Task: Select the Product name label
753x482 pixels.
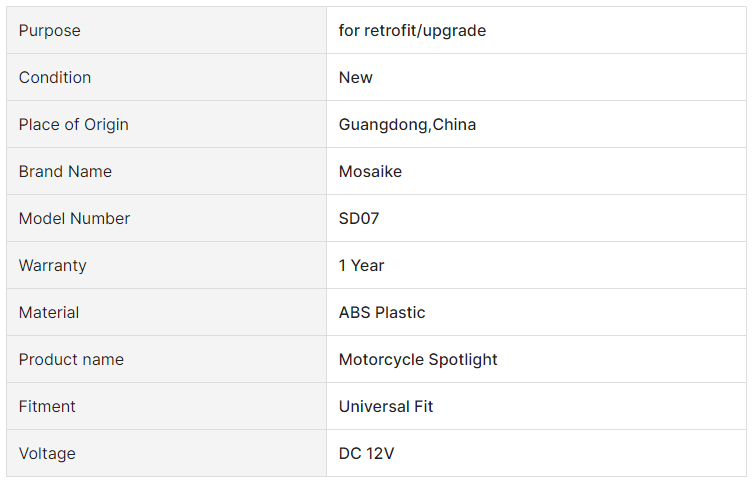Action: [71, 360]
